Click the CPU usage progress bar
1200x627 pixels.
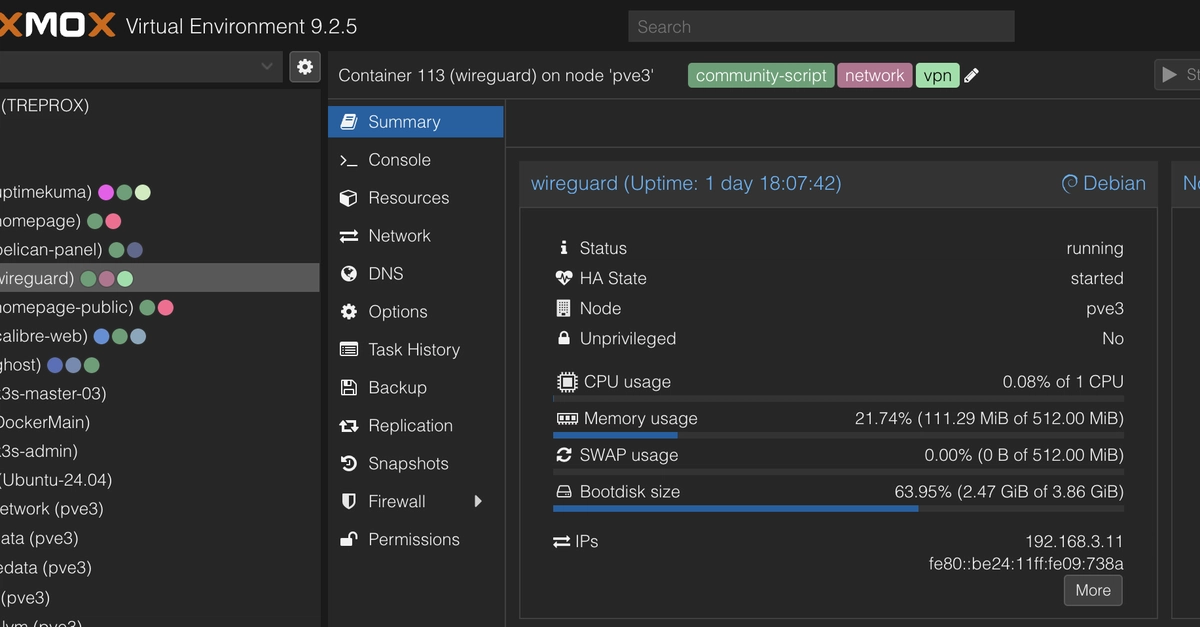[838, 398]
